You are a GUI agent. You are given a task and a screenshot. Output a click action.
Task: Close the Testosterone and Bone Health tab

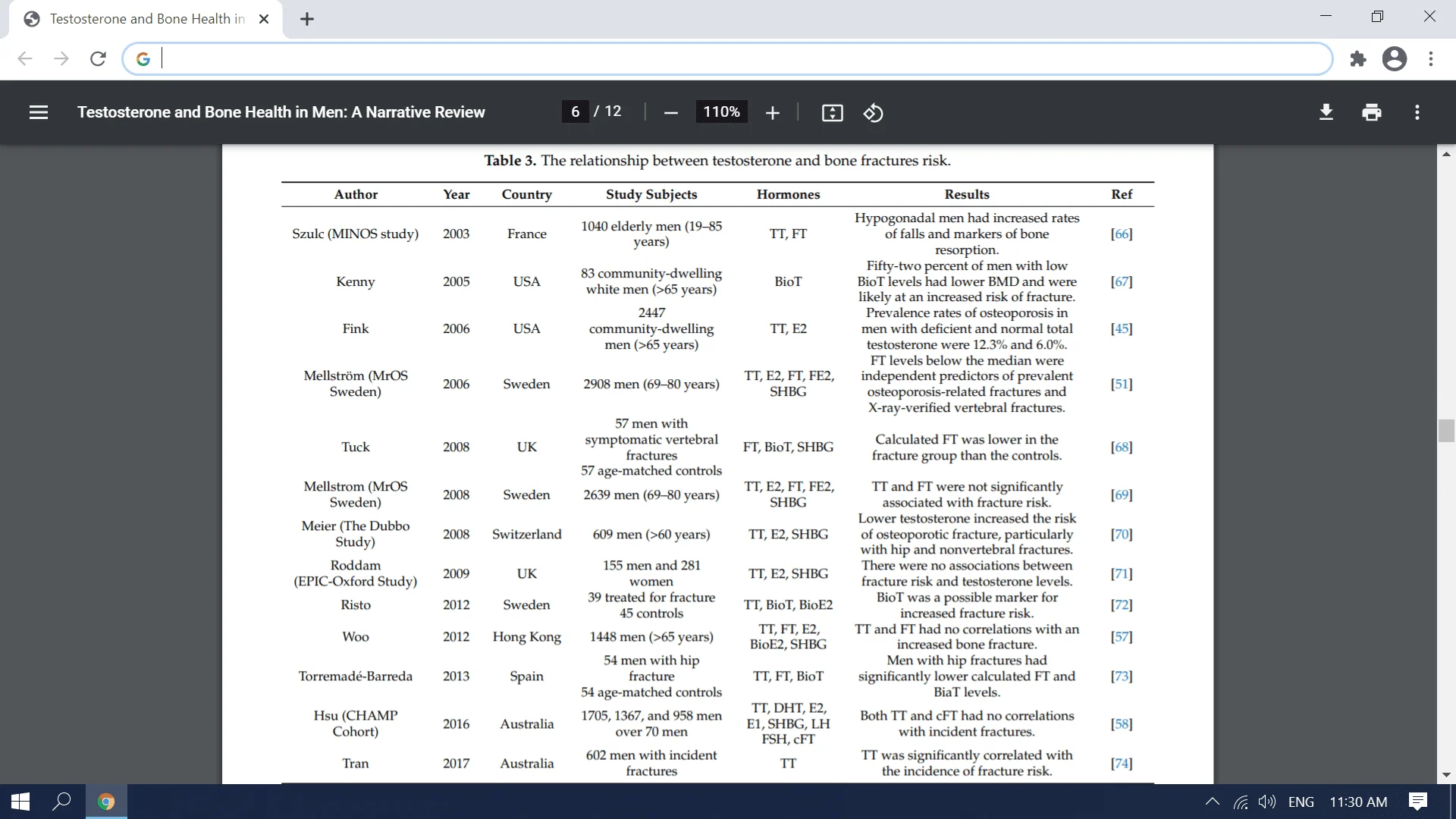tap(264, 19)
